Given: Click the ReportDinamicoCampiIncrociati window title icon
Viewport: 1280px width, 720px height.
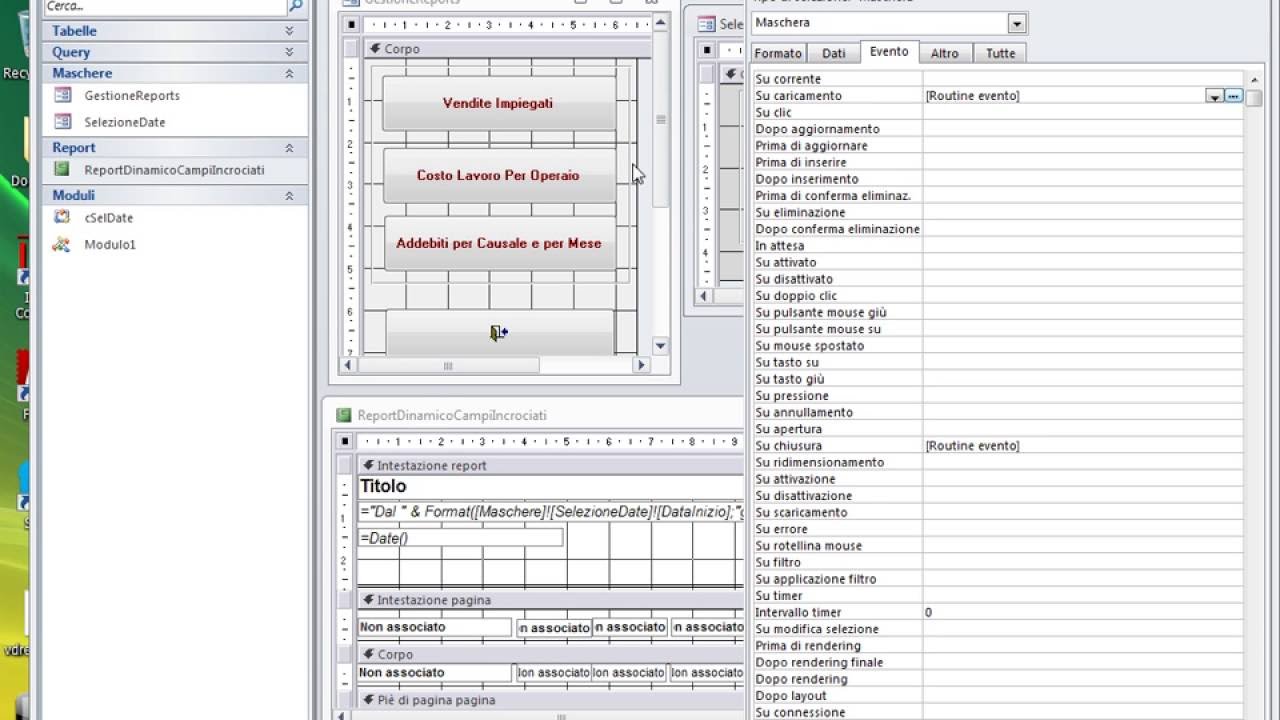Looking at the screenshot, I should pos(344,415).
